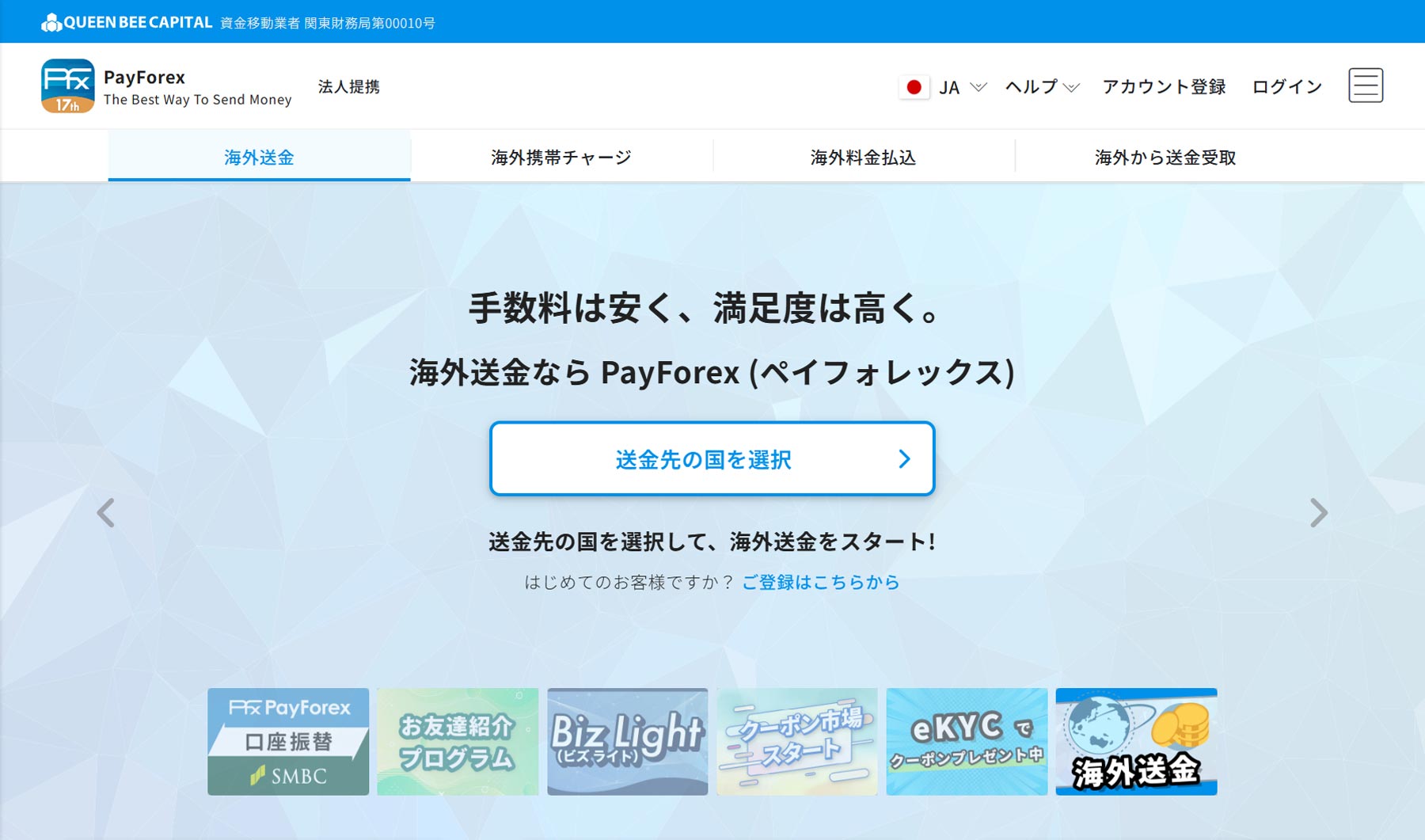Click the PayForex 17th logo icon
The height and width of the screenshot is (840, 1425).
point(68,86)
